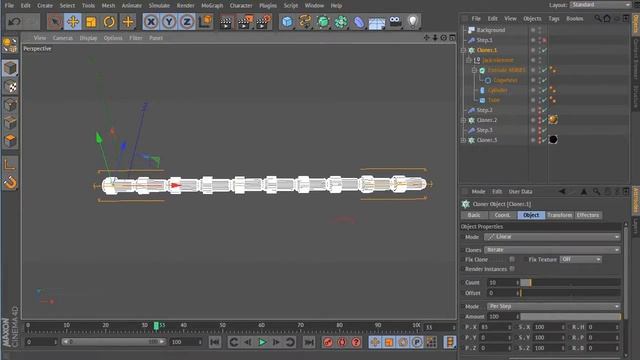Viewport: 640px width, 360px height.
Task: Go to start of animation
Action: [x=215, y=342]
